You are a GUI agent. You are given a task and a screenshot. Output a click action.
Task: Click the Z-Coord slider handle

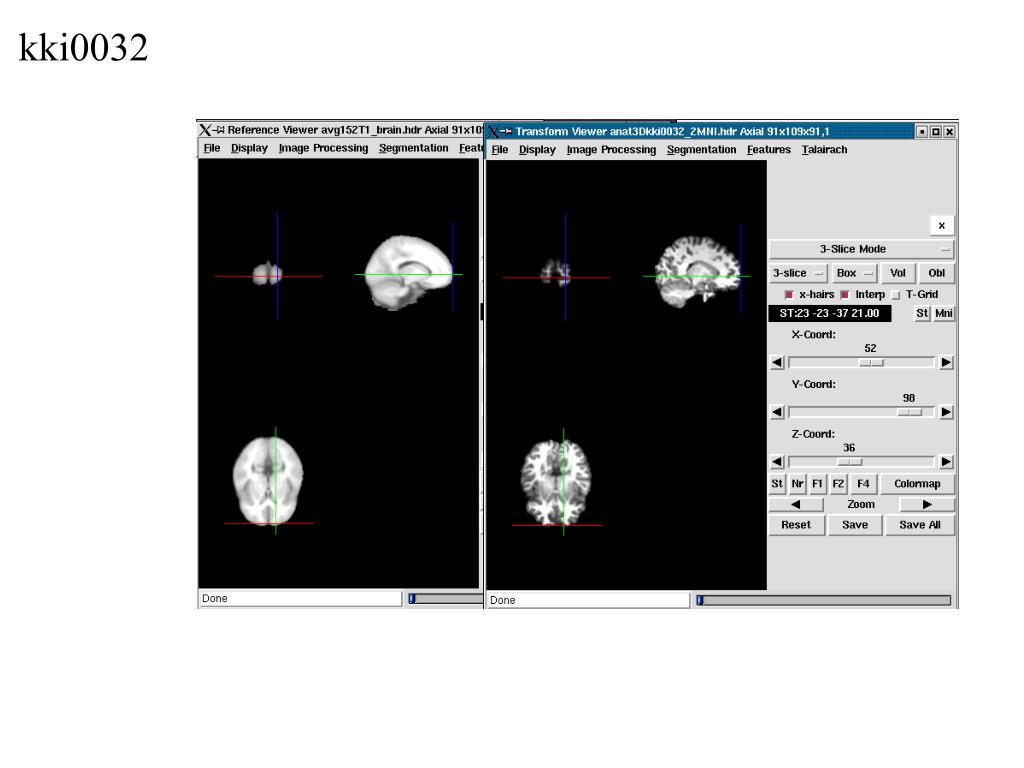tap(850, 462)
